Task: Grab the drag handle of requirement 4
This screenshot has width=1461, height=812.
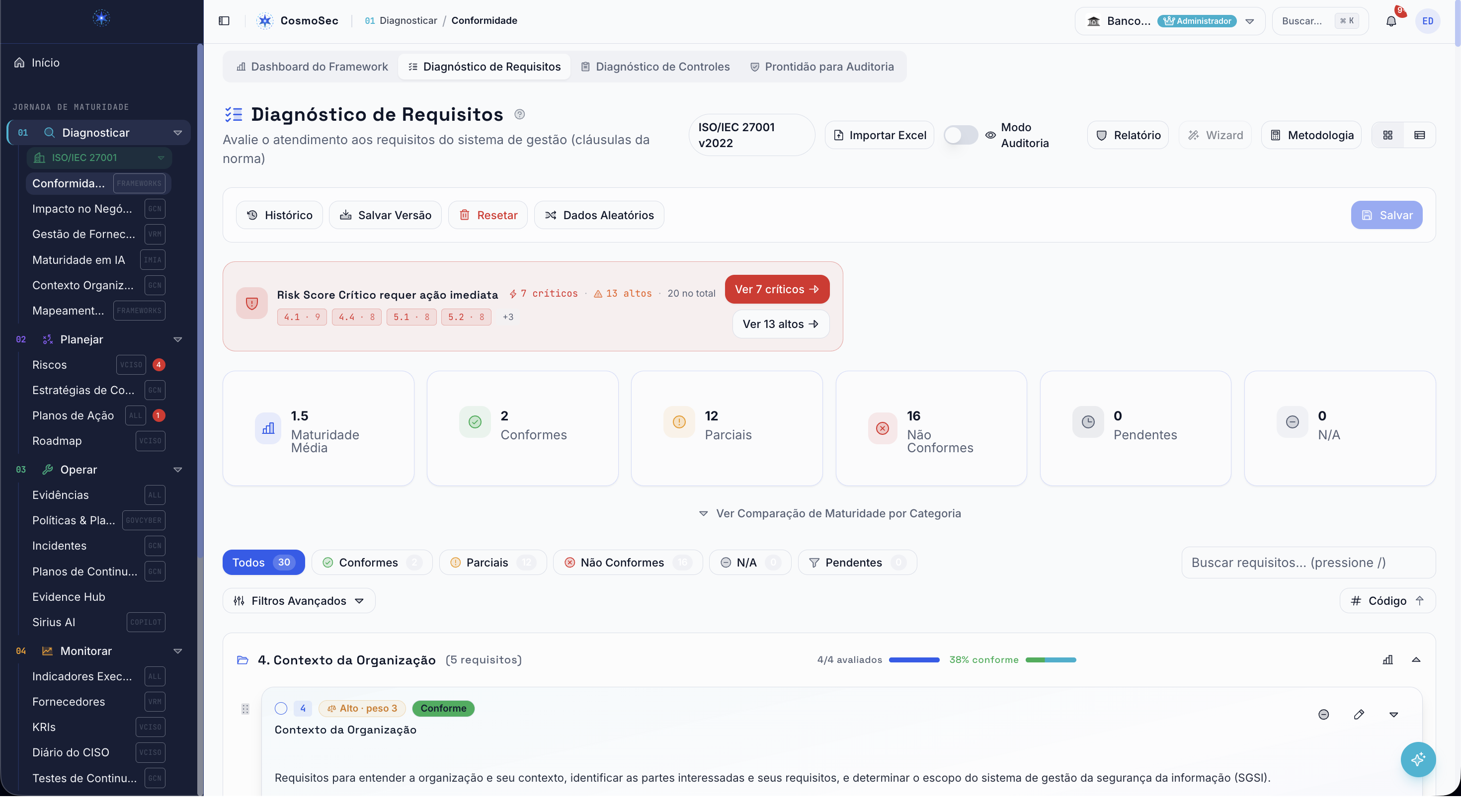Action: pos(245,709)
